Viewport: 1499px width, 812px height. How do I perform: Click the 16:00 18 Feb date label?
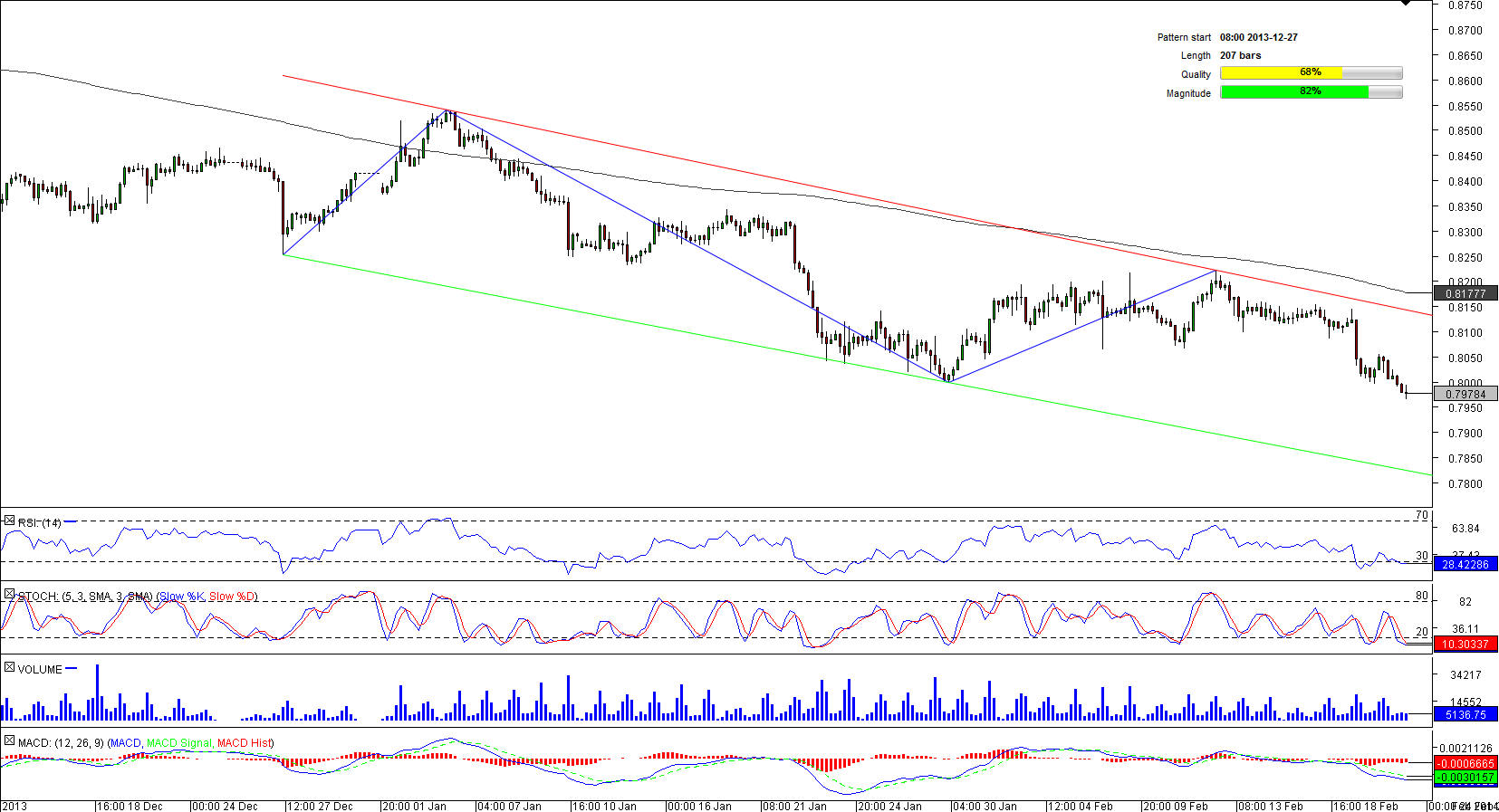tap(1366, 806)
